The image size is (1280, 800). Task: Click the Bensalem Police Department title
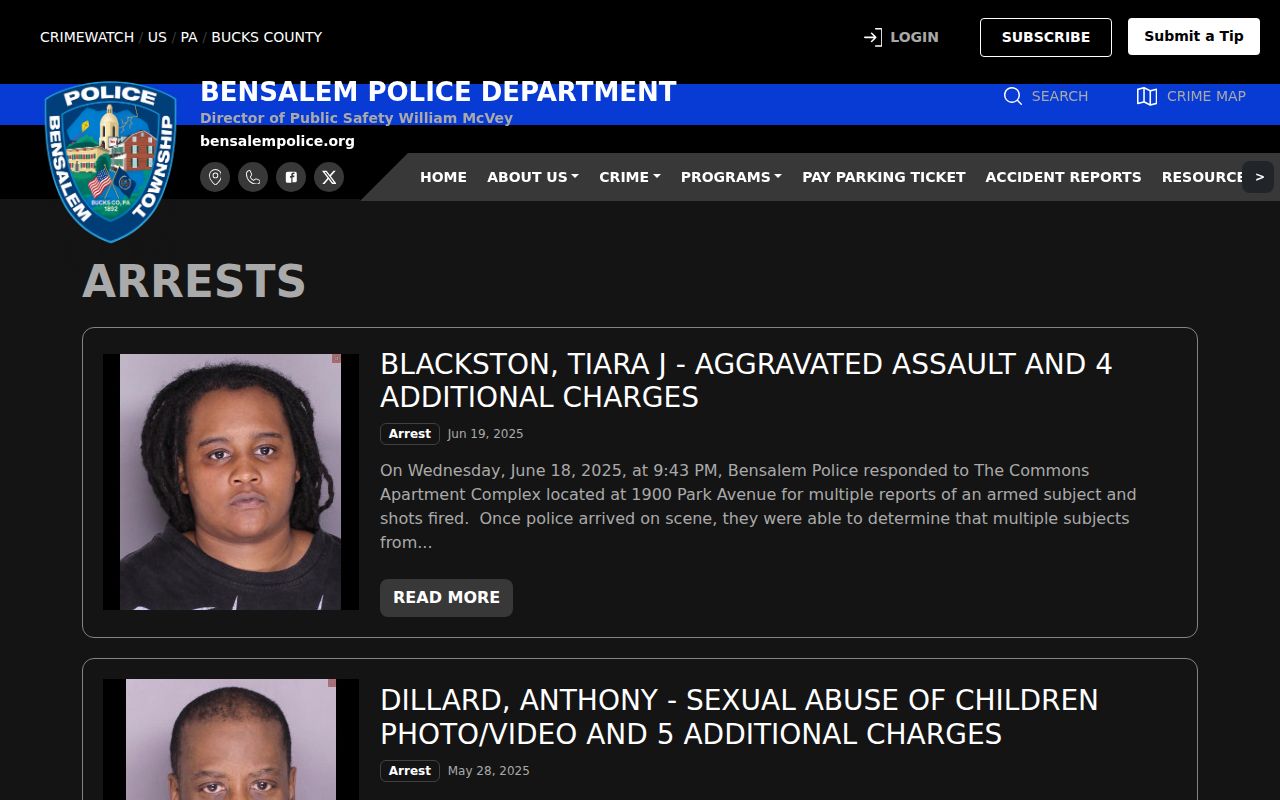438,92
